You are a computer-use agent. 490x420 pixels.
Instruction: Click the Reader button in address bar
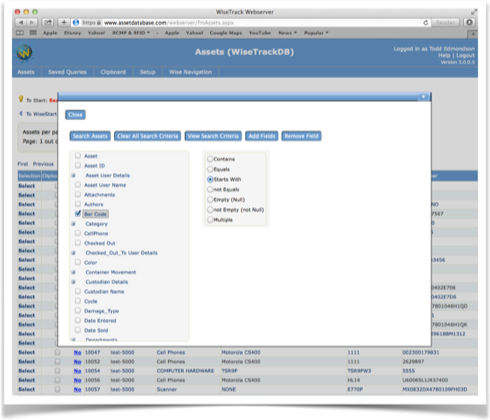click(445, 22)
